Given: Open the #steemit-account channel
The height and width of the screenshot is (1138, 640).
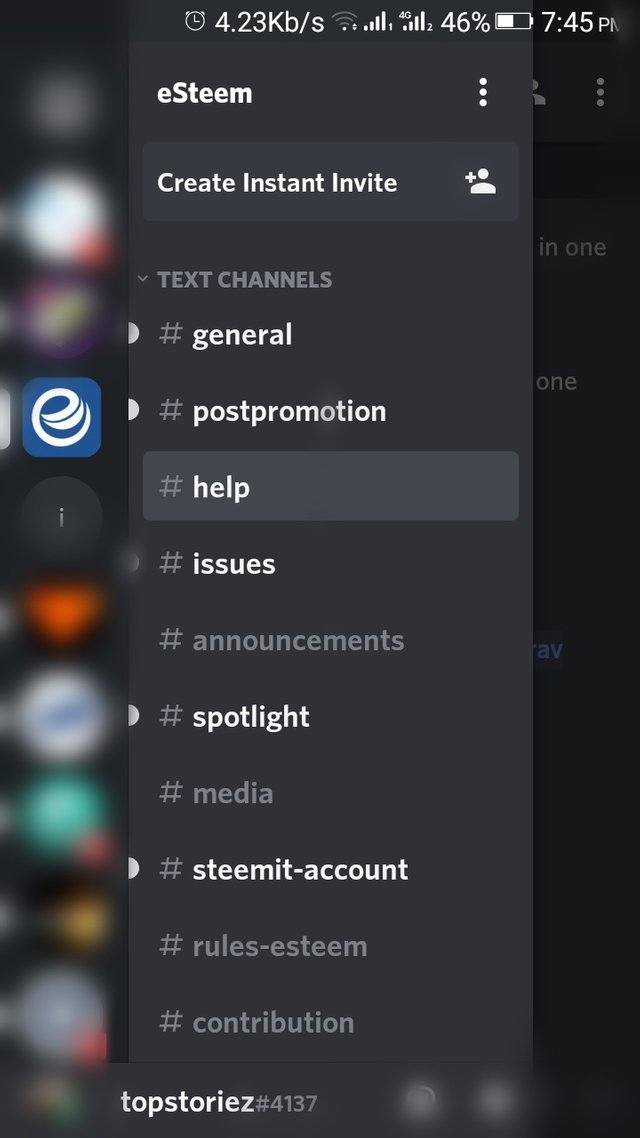Looking at the screenshot, I should pyautogui.click(x=330, y=869).
